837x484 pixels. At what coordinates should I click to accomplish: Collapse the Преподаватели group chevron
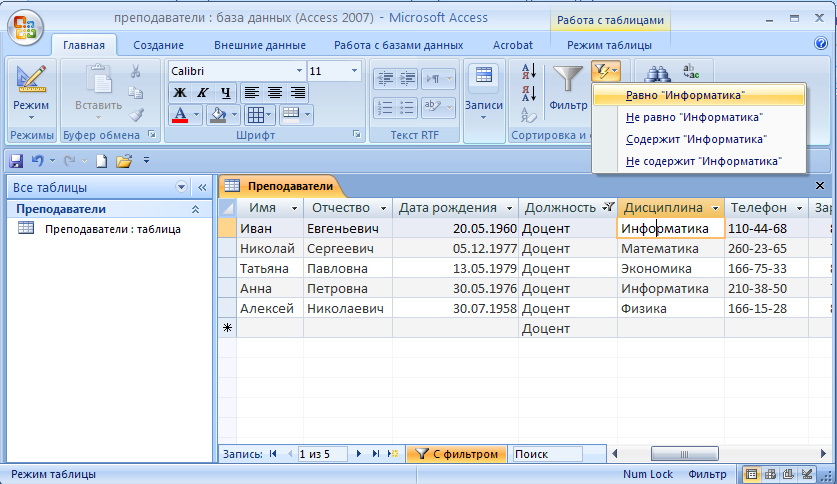(195, 209)
